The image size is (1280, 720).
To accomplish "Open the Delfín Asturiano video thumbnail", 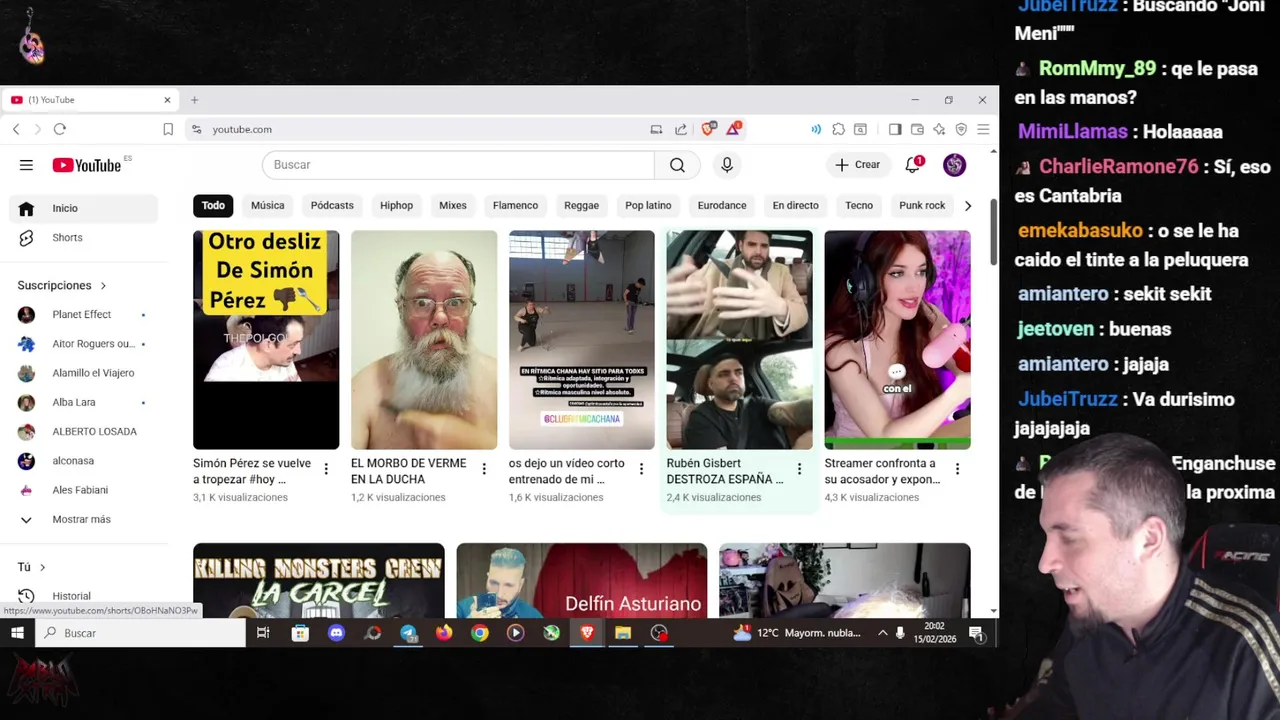I will coord(582,581).
